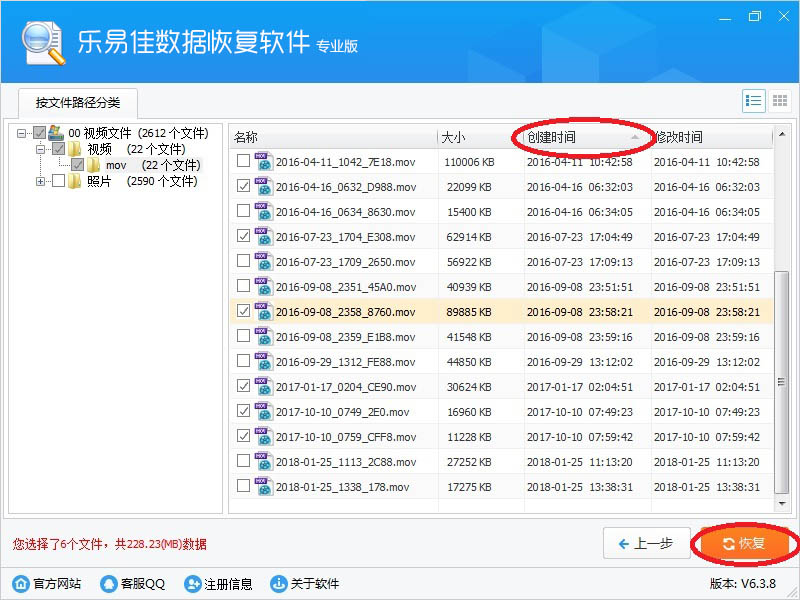Select the 按文件路径分类 tab
This screenshot has width=800, height=600.
click(77, 103)
